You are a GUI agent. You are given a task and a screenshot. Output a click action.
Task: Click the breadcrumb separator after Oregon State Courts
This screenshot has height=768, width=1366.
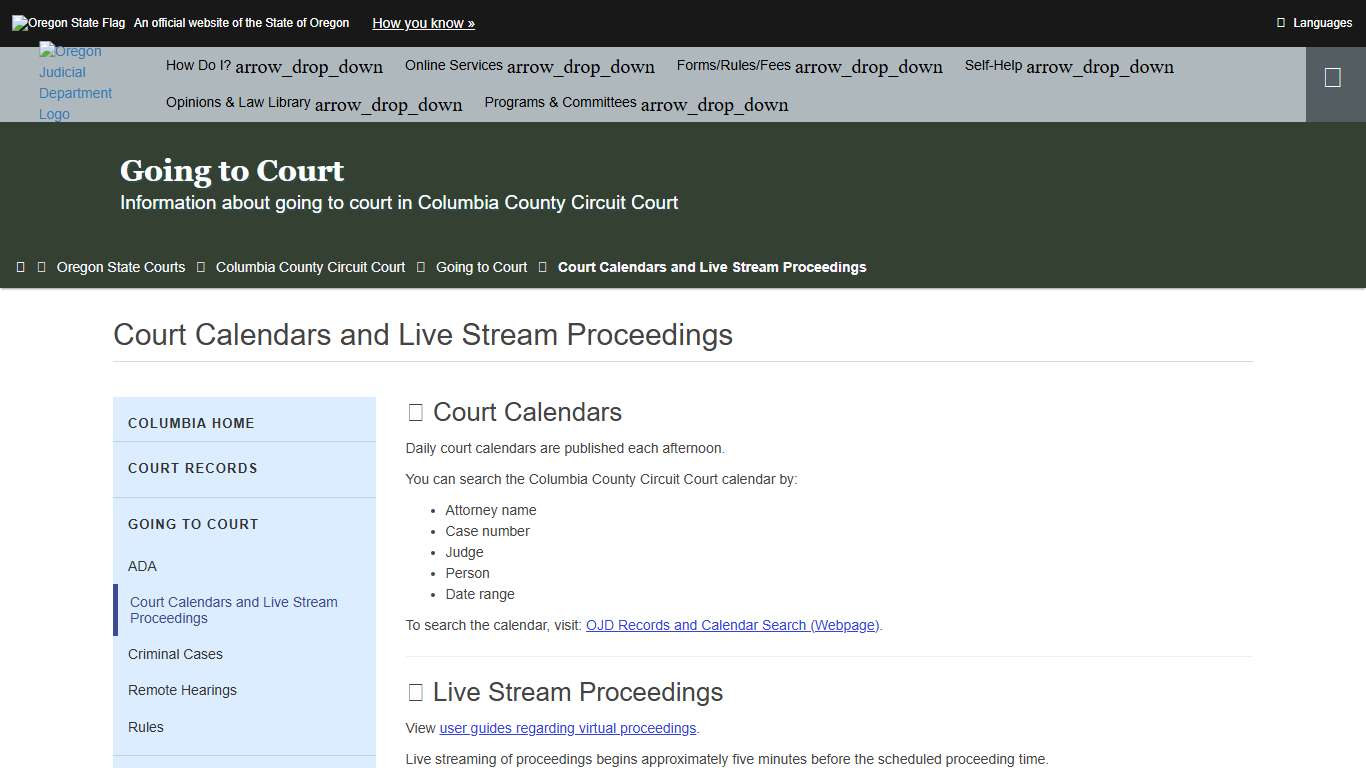click(x=200, y=267)
